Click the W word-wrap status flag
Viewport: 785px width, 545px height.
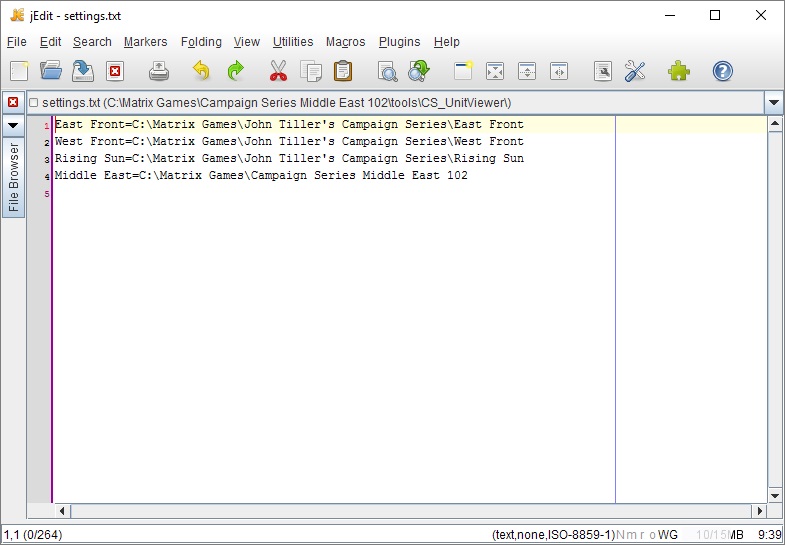pos(663,534)
